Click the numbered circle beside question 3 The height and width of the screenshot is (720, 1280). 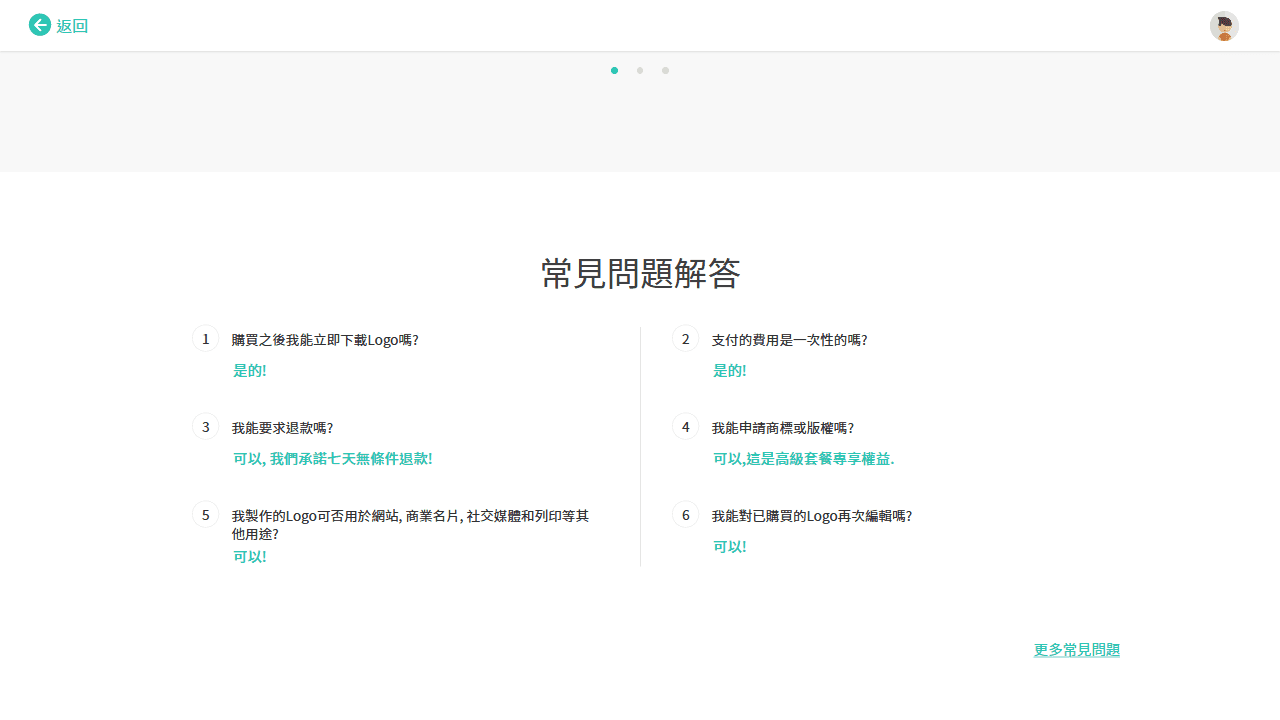205,426
